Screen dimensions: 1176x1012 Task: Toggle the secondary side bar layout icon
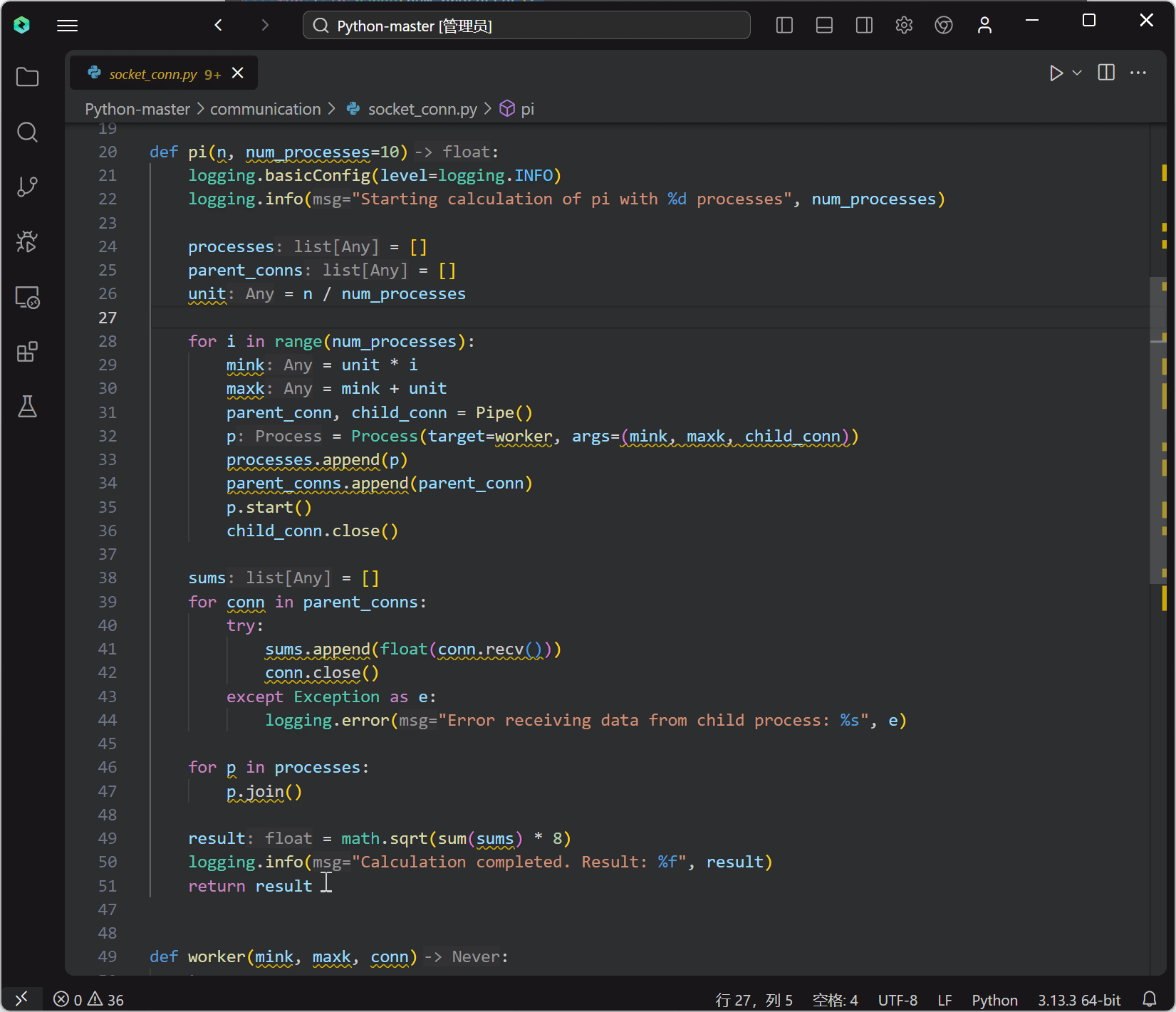864,26
